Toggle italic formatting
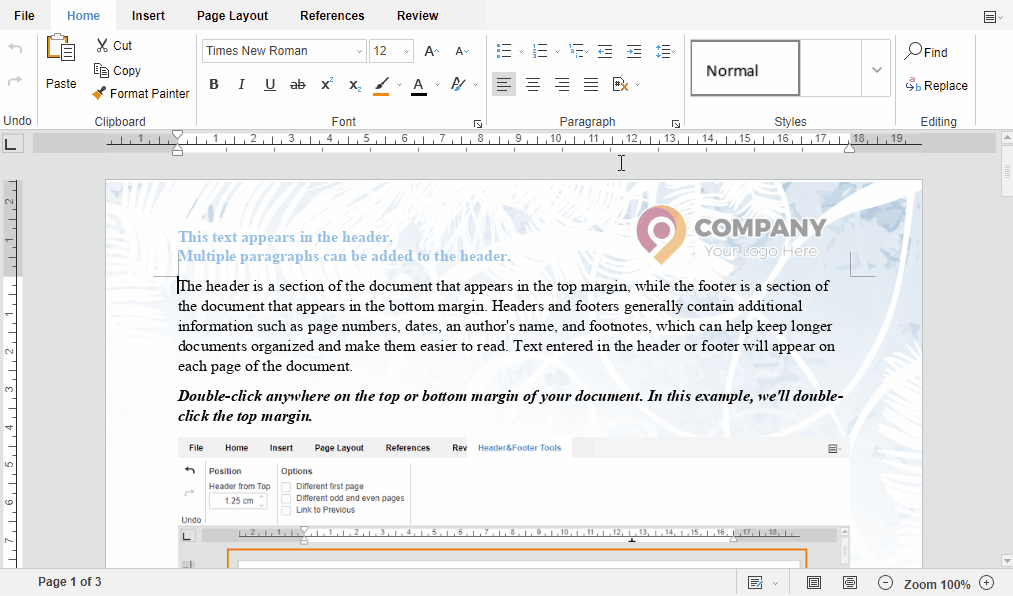 pyautogui.click(x=241, y=85)
